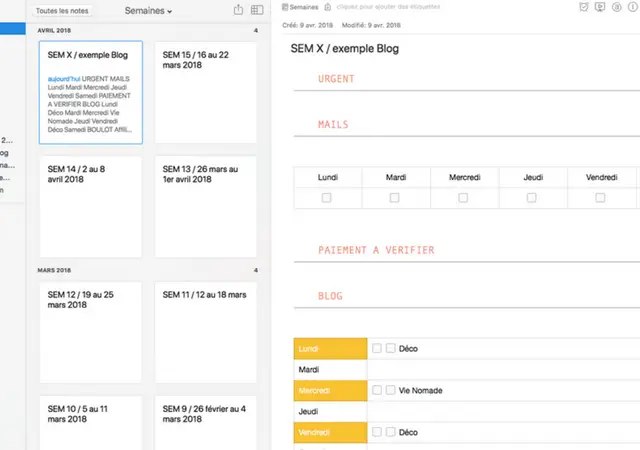640x450 pixels.
Task: Click the yellow Lundi cell in BLOG table
Action: [330, 349]
